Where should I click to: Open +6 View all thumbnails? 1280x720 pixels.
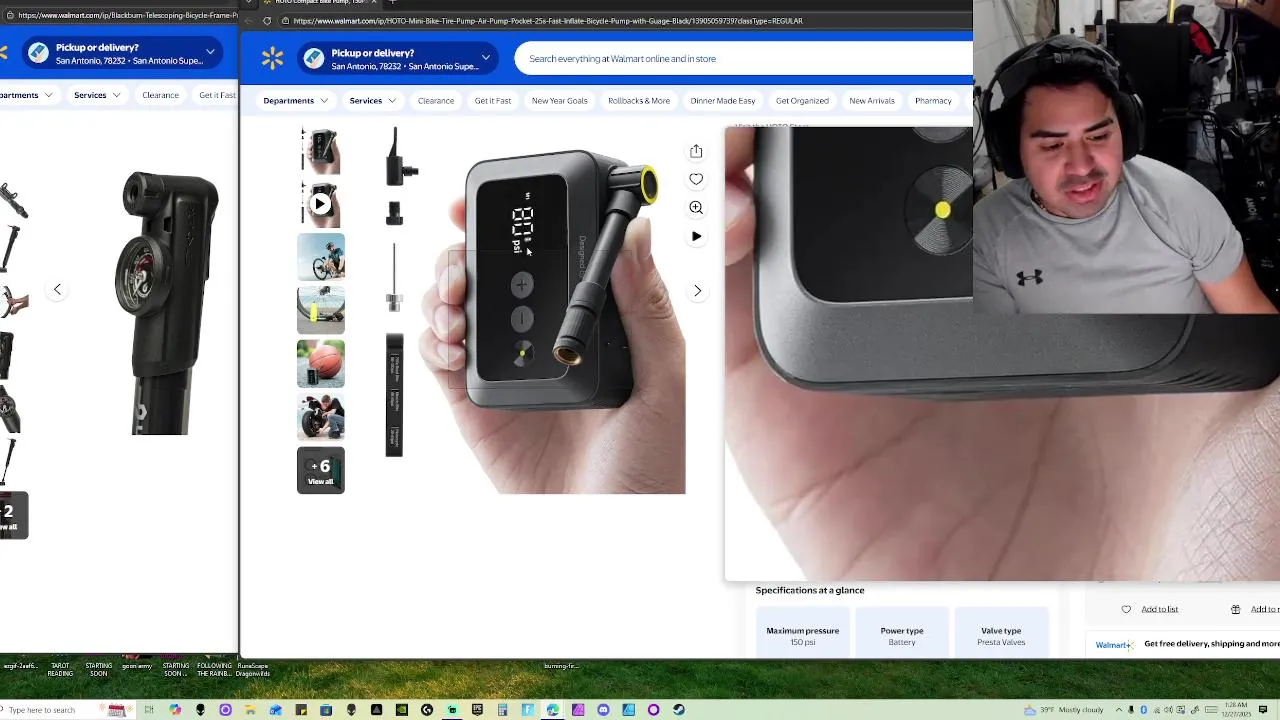tap(321, 471)
